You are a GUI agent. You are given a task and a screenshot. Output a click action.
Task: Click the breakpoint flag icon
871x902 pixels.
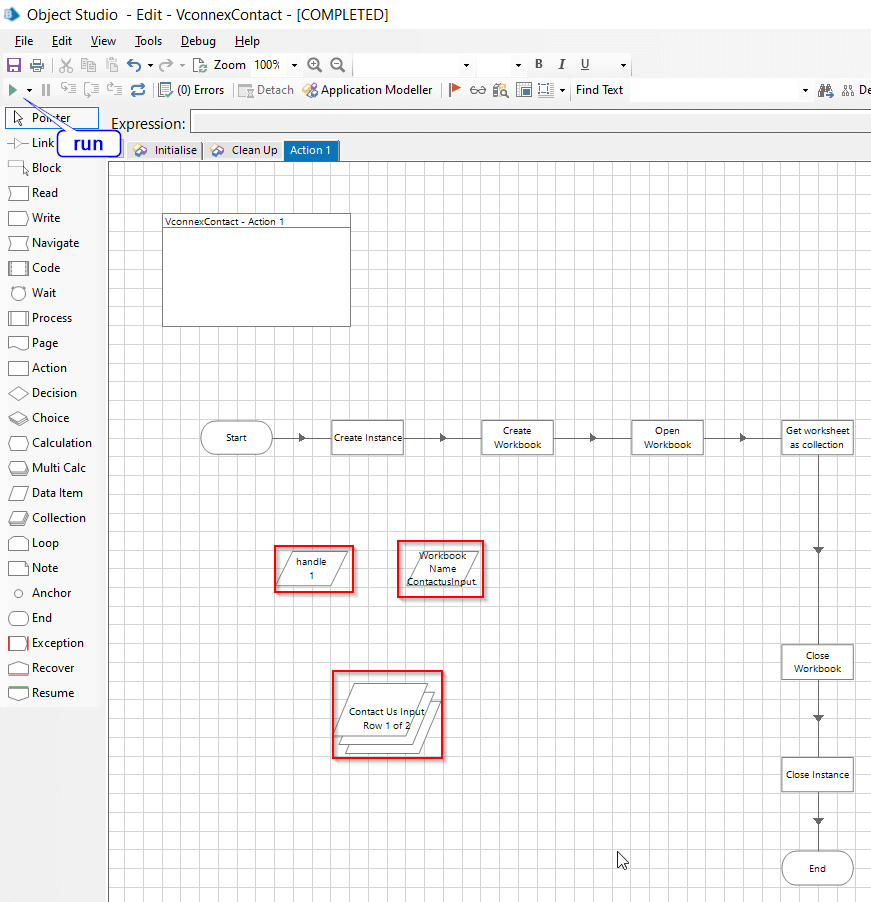pos(455,90)
